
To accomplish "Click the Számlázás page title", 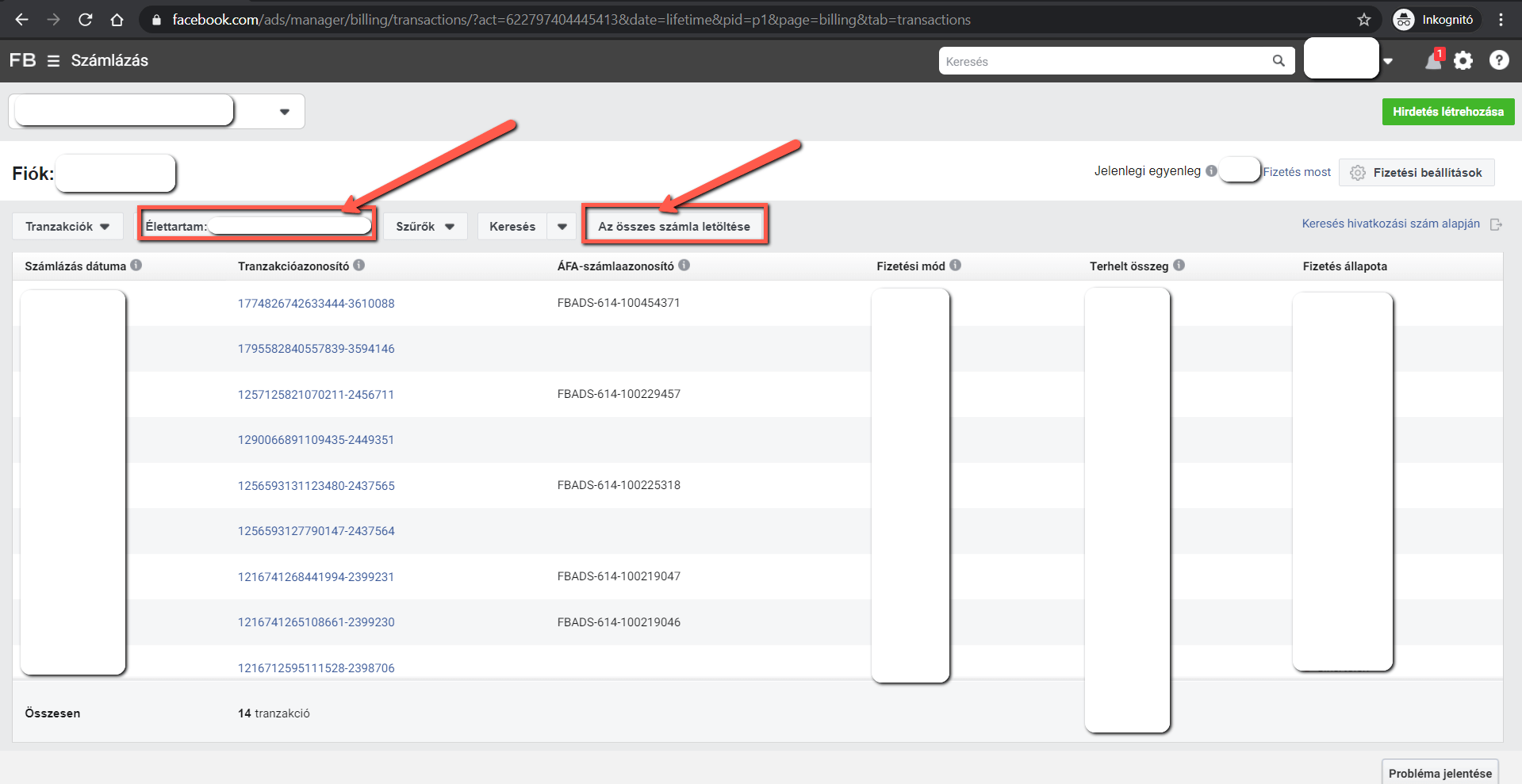I will pyautogui.click(x=109, y=60).
